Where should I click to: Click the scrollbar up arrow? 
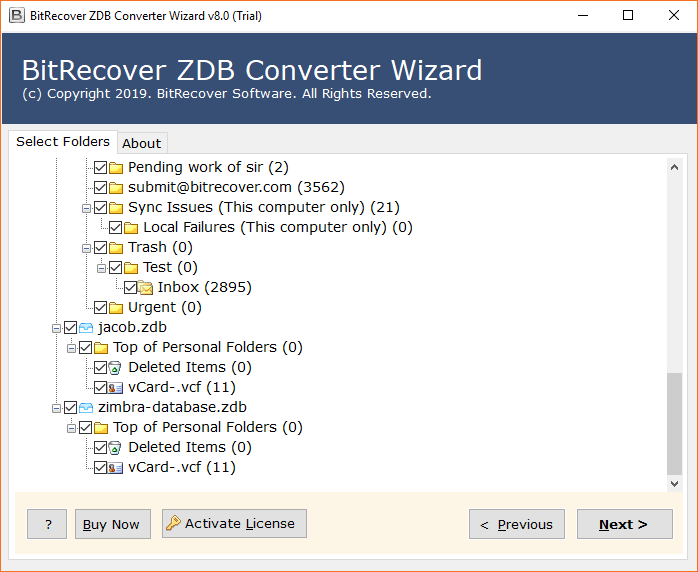tap(674, 167)
